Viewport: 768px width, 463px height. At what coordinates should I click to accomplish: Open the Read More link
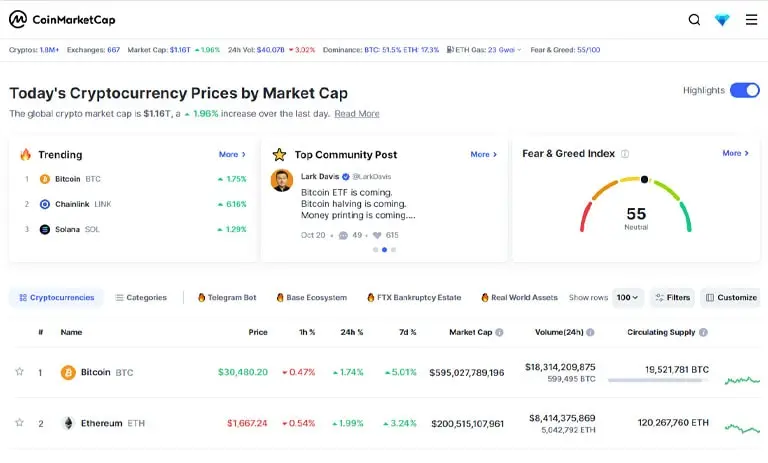(x=357, y=114)
